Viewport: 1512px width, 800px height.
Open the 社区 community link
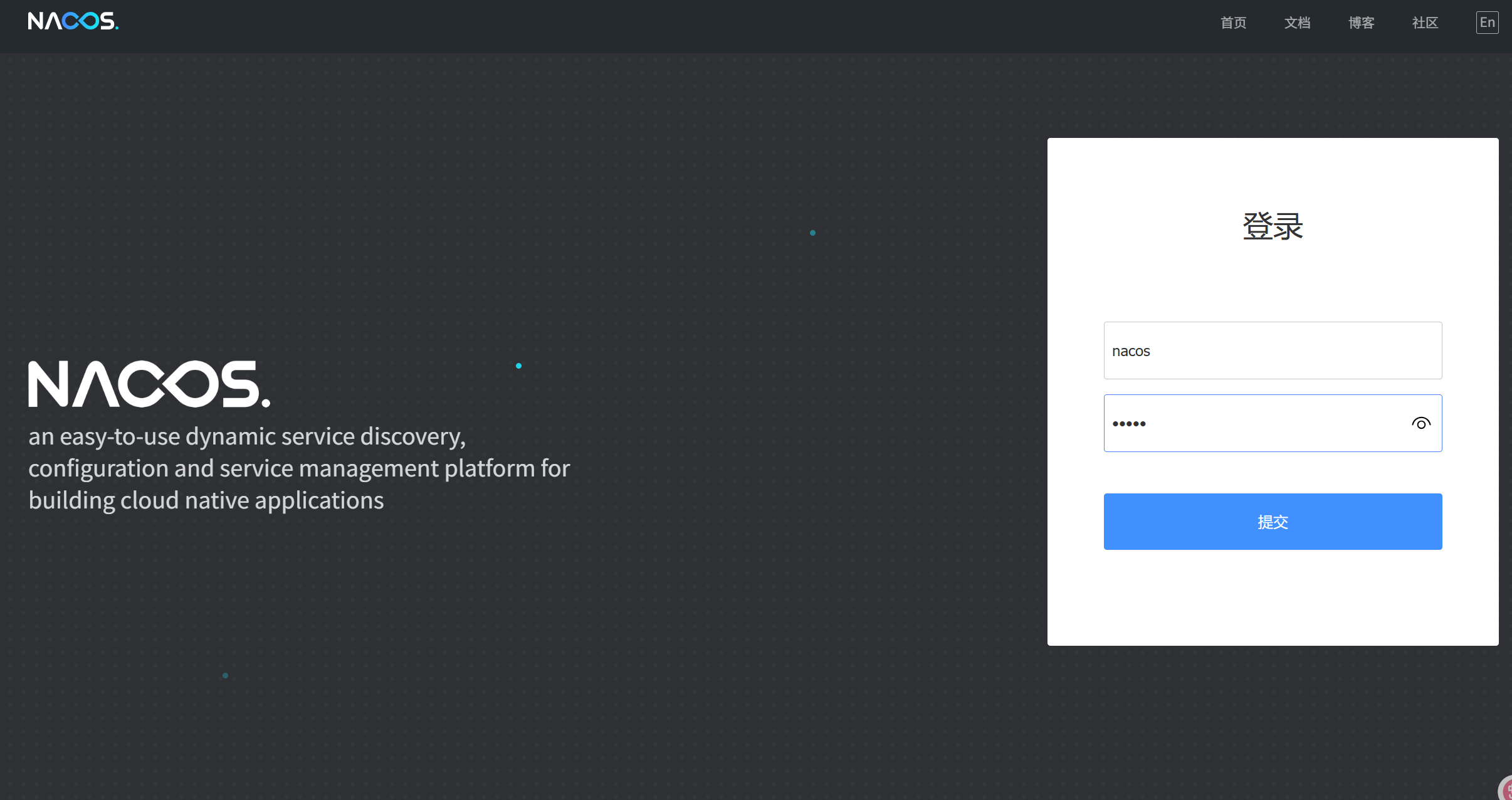(x=1425, y=23)
